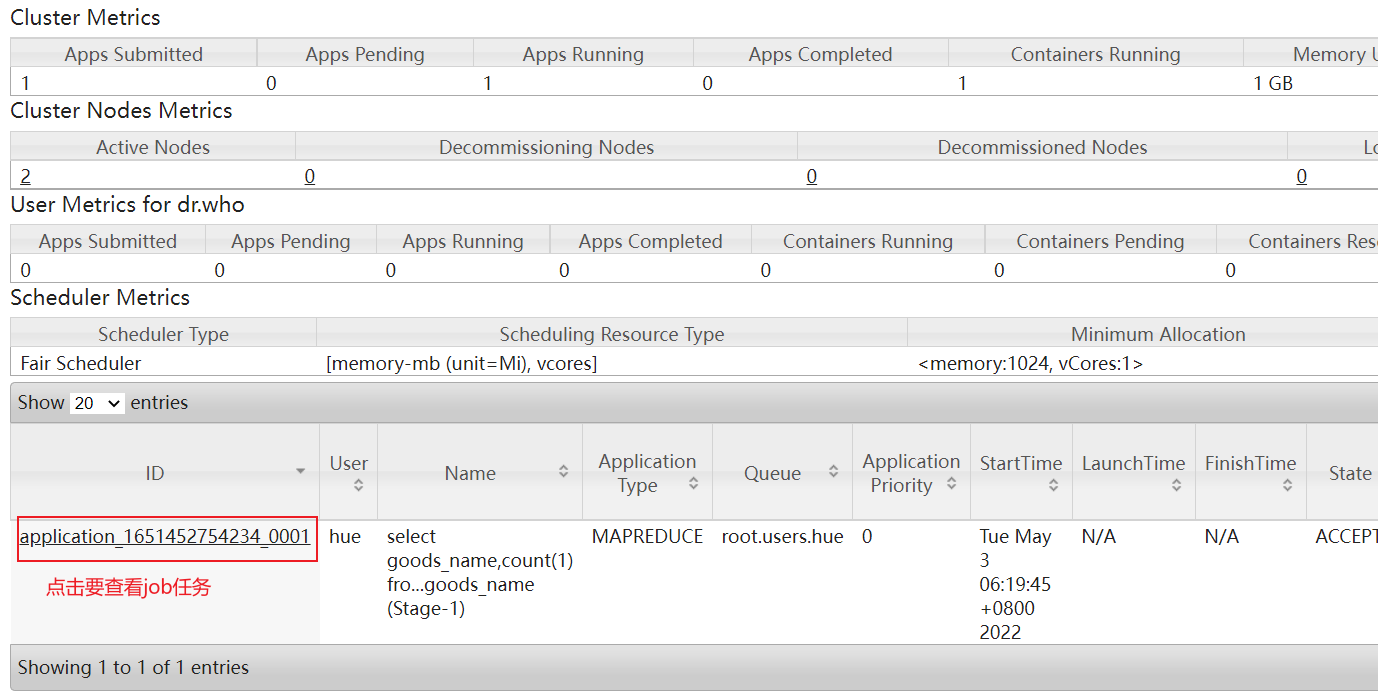
Task: Sort by FinishTime sort arrows
Action: tap(1287, 485)
